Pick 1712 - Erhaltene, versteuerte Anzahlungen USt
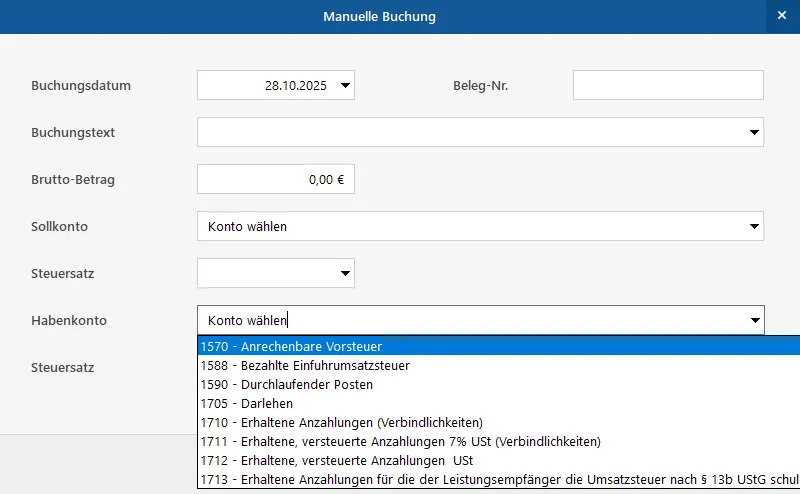This screenshot has width=800, height=494. [336, 460]
